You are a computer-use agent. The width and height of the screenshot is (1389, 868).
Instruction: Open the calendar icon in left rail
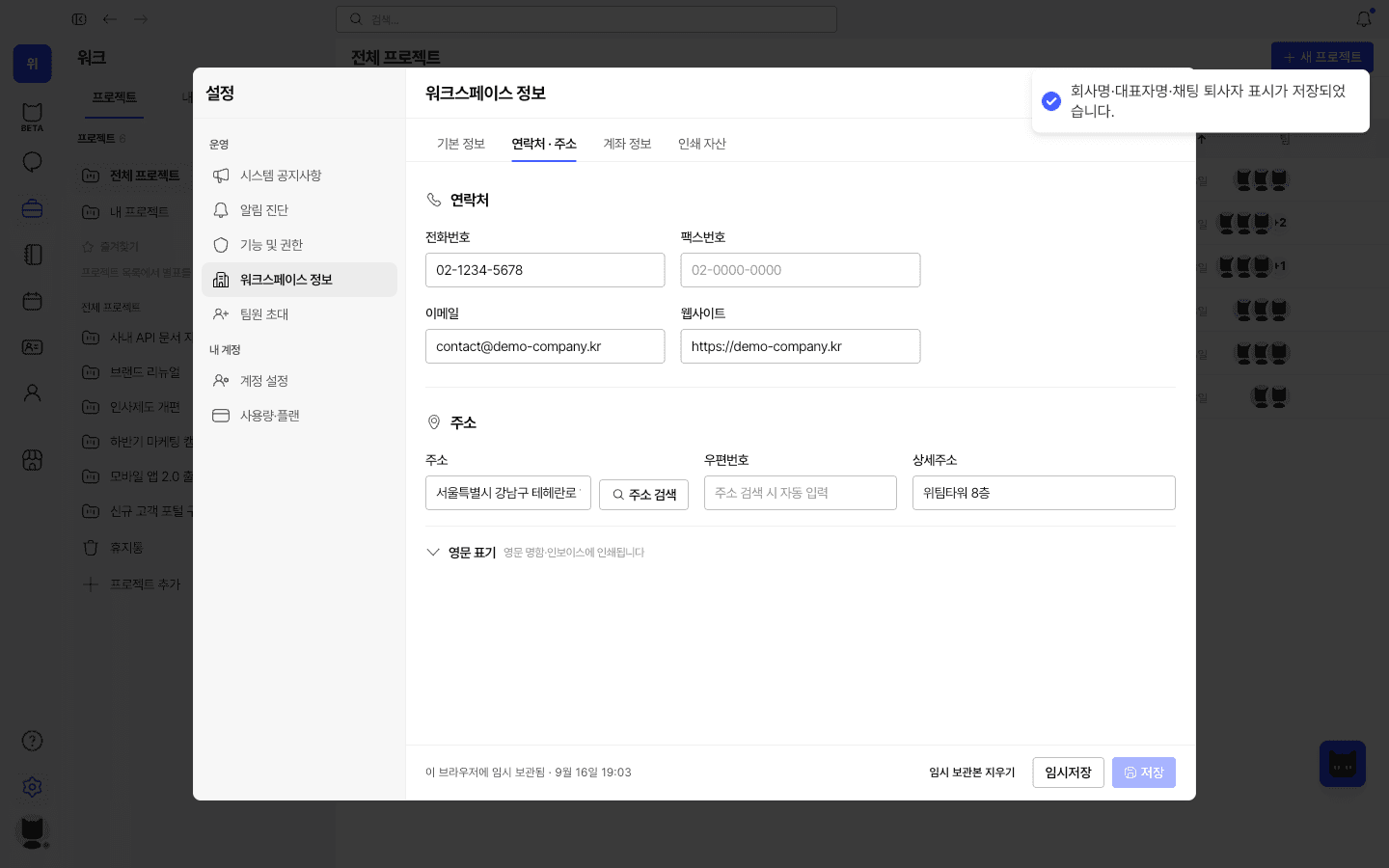point(32,301)
